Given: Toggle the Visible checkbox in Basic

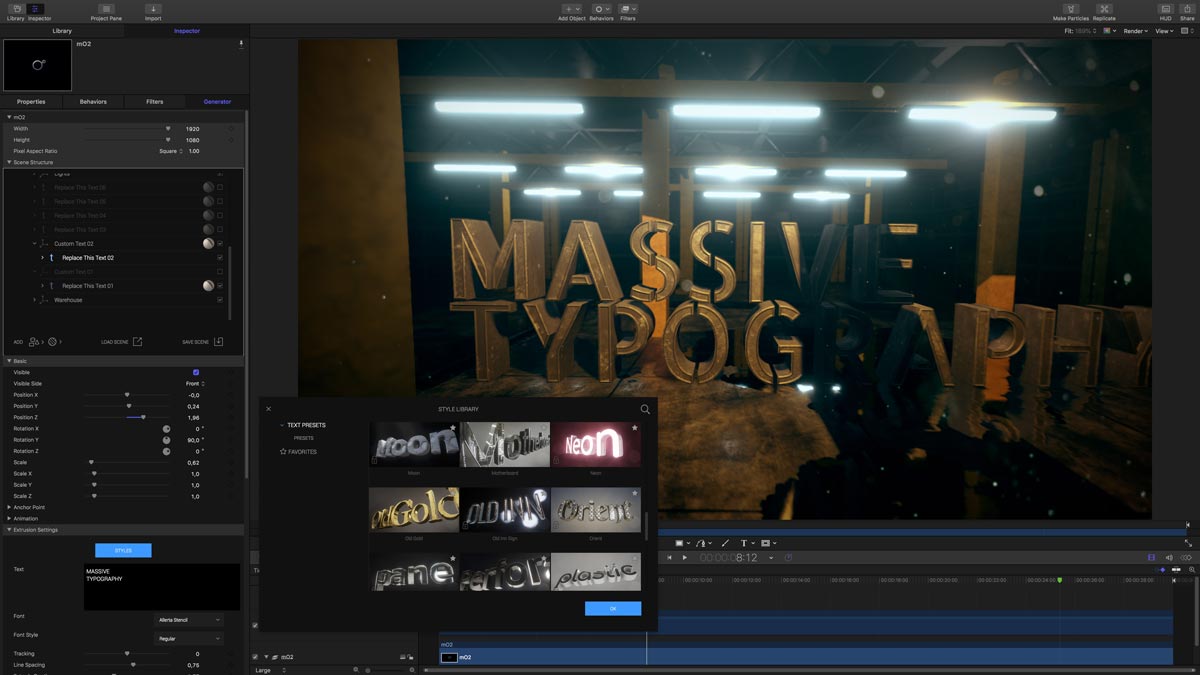Looking at the screenshot, I should tap(196, 372).
